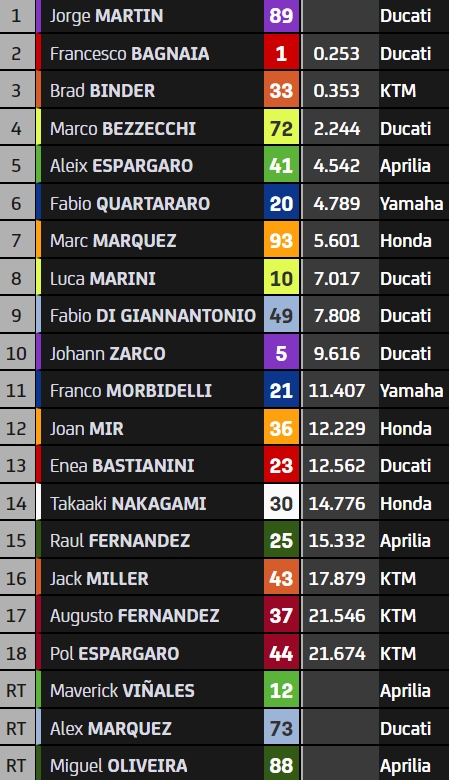Screen dimensions: 449x780
Task: Open rider name Fabio DI GIANNANTONIO
Action: (153, 316)
